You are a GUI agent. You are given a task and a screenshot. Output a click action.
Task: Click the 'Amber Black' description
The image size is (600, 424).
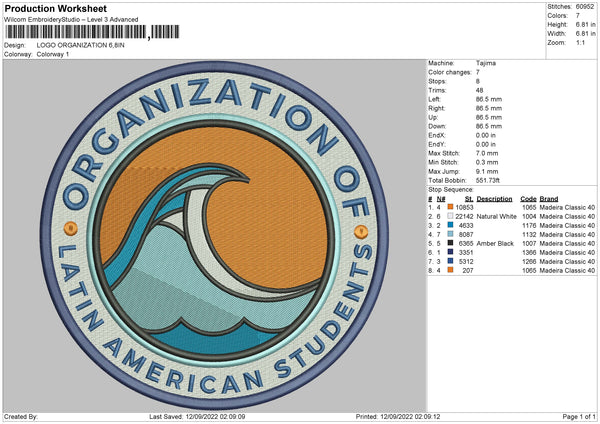pyautogui.click(x=495, y=243)
